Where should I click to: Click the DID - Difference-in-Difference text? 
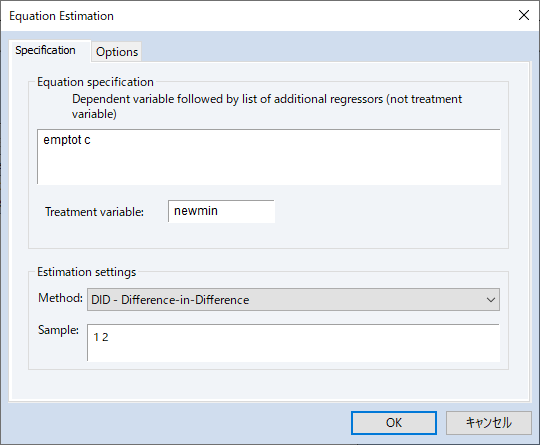pos(170,300)
